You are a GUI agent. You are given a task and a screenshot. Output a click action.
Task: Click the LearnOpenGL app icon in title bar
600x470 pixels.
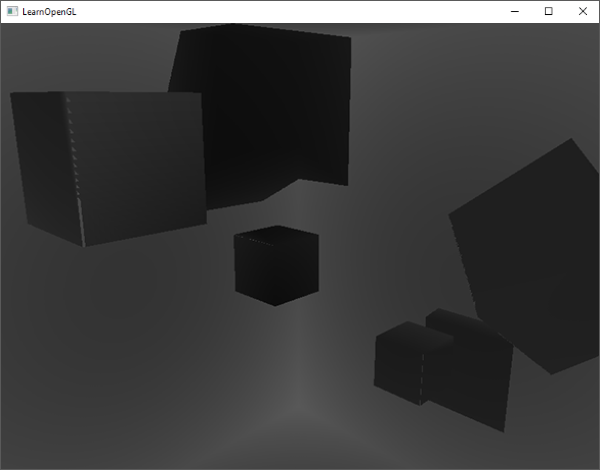coord(12,11)
